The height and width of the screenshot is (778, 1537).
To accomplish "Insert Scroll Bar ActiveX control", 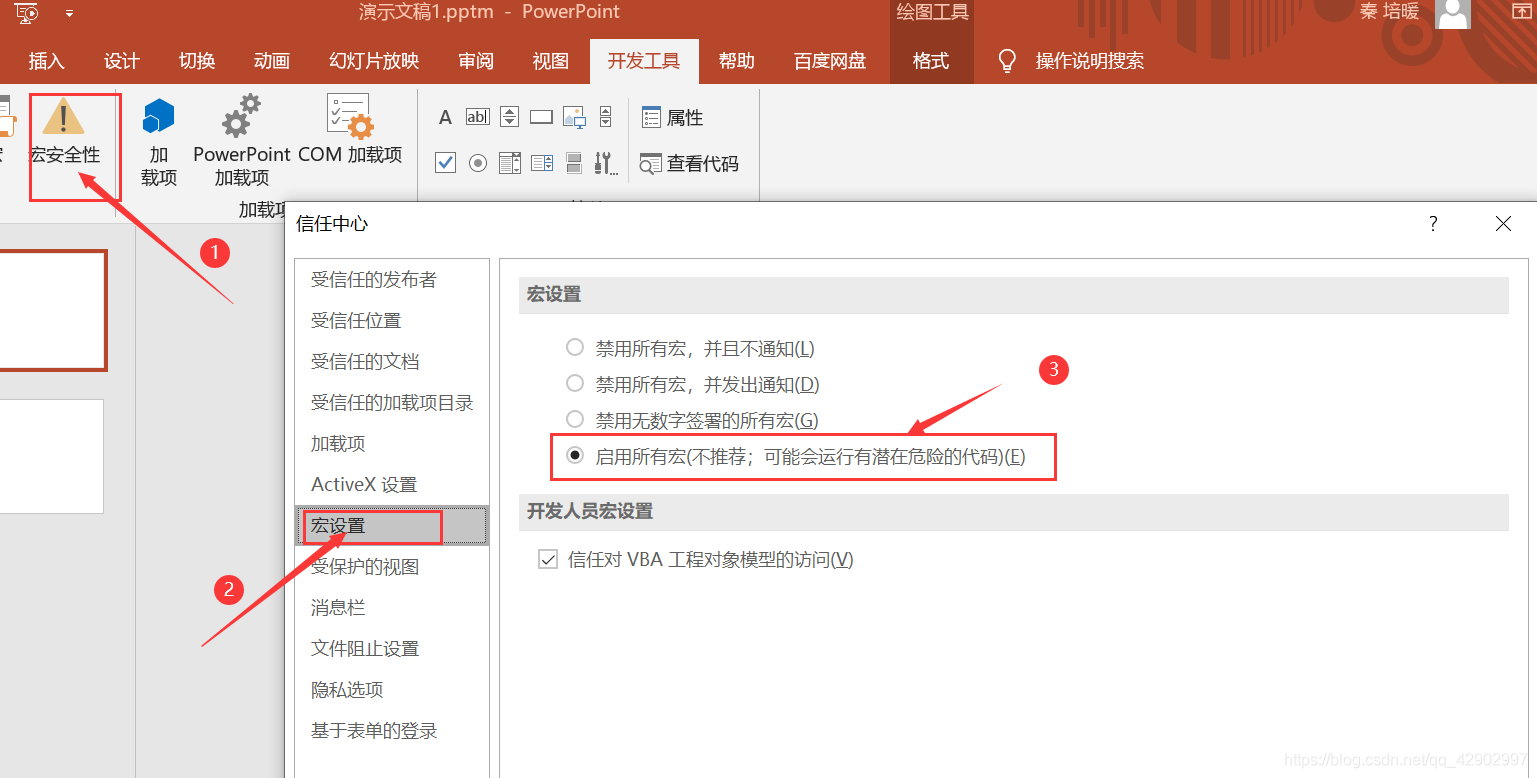I will pos(605,117).
